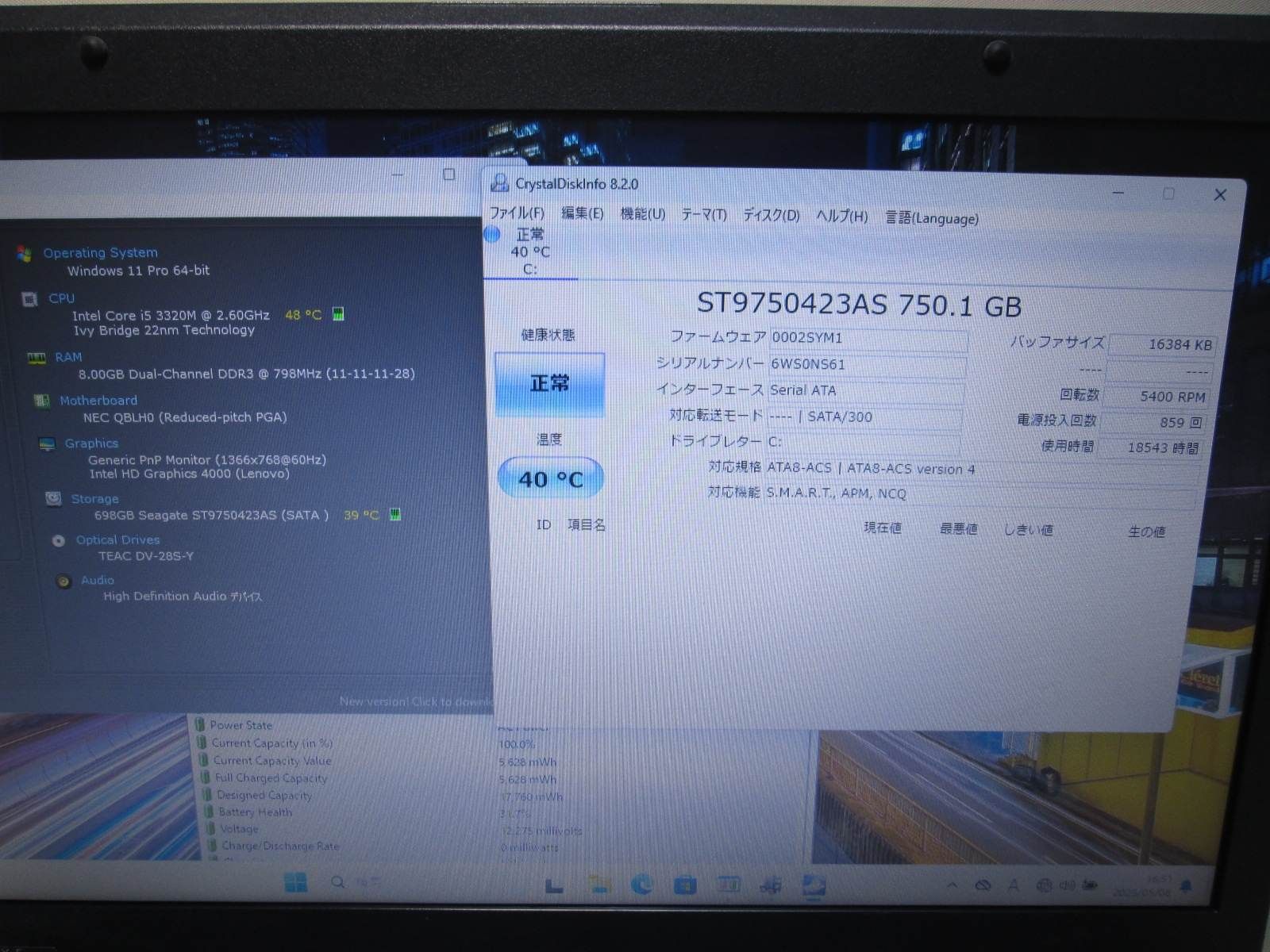The width and height of the screenshot is (1270, 952).
Task: Click the CPU temperature gauge icon beside 48 °C
Action: coord(338,315)
